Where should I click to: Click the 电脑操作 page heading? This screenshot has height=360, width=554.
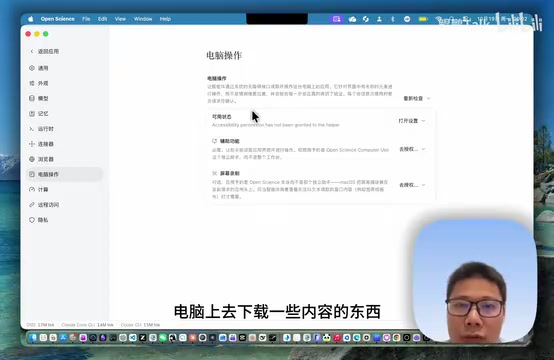224,55
